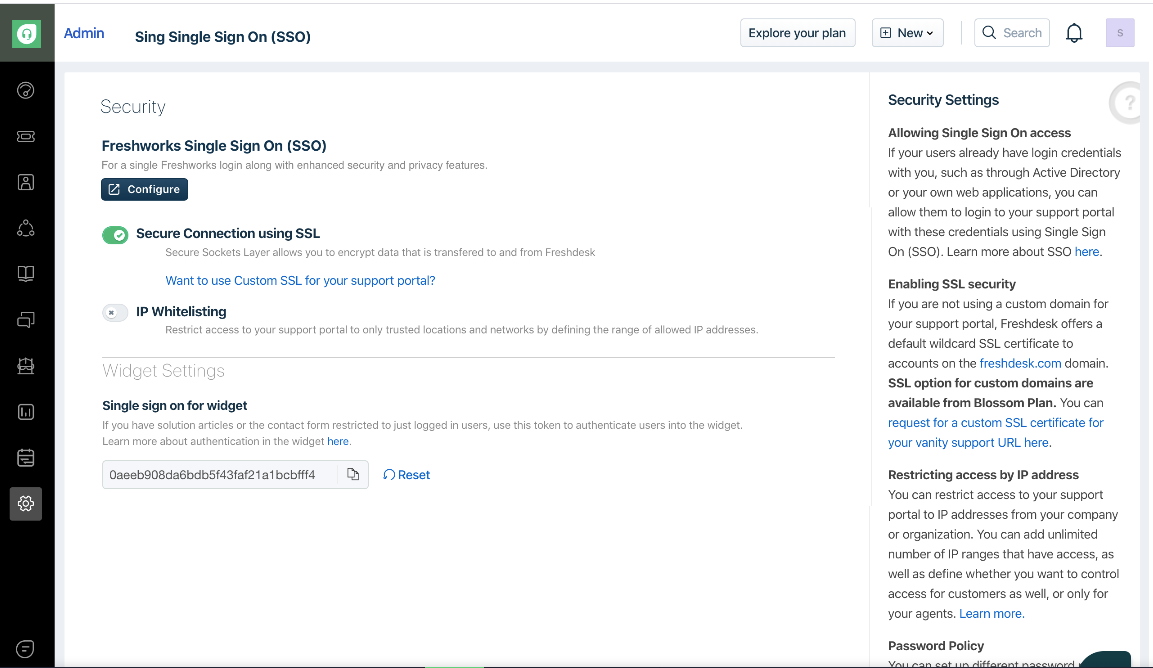This screenshot has width=1153, height=668.
Task: Open the Solutions book icon
Action: coord(26,274)
